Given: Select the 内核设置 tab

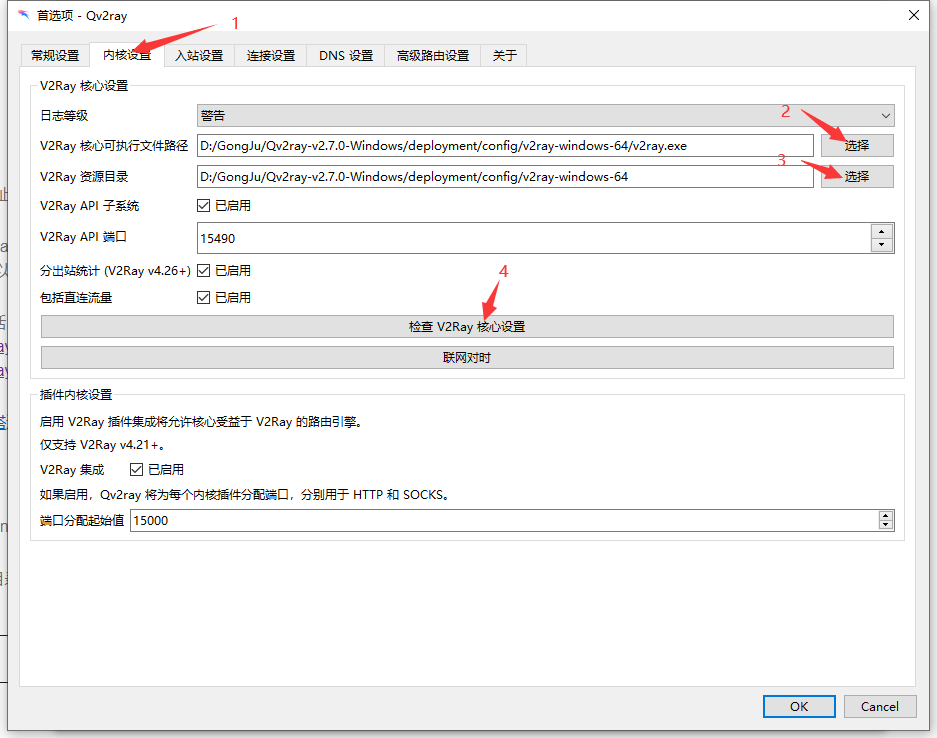Looking at the screenshot, I should click(127, 55).
